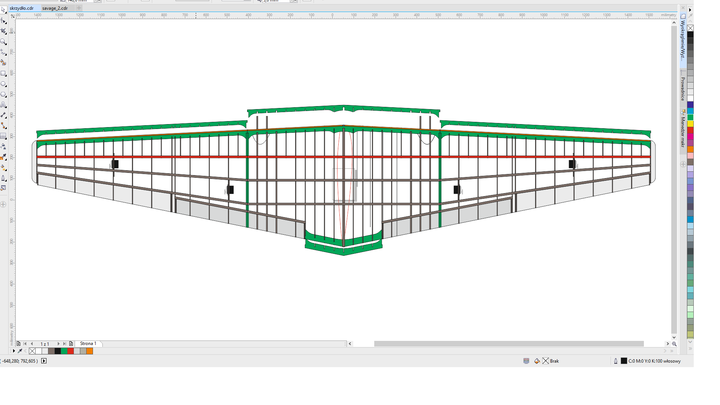
Task: Click cursor coordinates in status bar
Action: [20, 361]
